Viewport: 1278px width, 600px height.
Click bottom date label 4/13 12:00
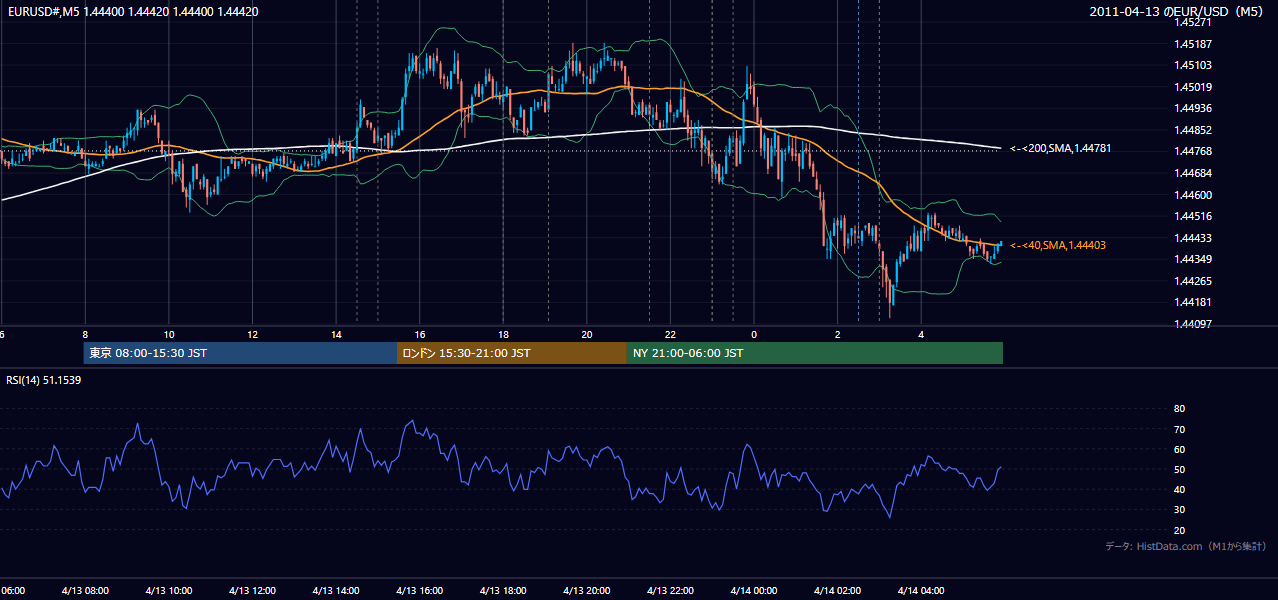click(x=252, y=591)
